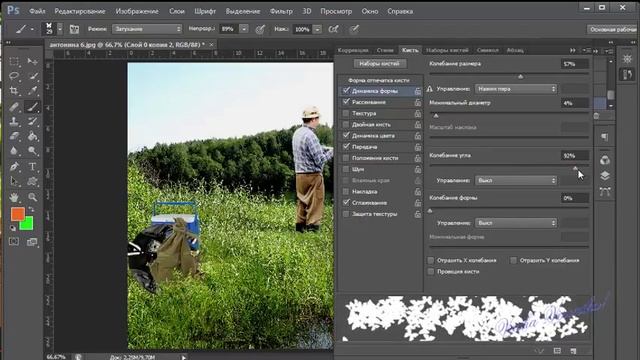Select the Brush tool in toolbox
The height and width of the screenshot is (360, 640).
click(x=32, y=107)
